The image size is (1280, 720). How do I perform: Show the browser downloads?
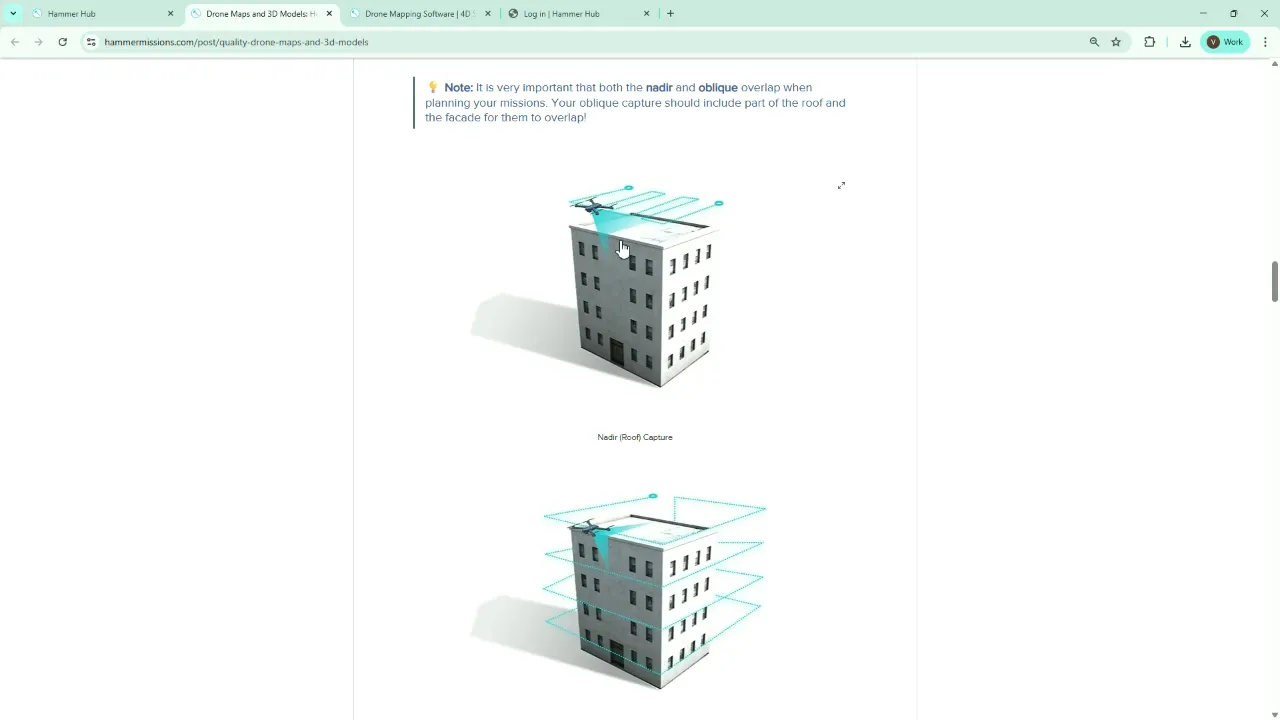[1185, 42]
